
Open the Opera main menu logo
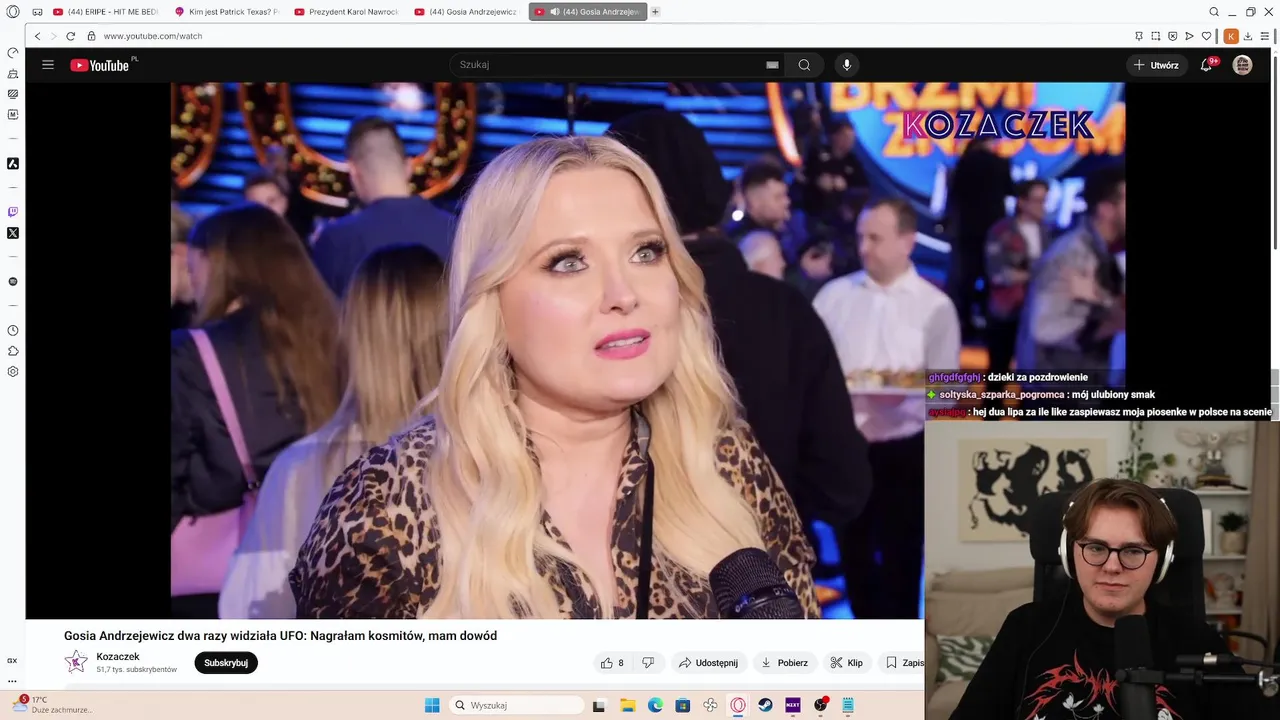(x=13, y=12)
